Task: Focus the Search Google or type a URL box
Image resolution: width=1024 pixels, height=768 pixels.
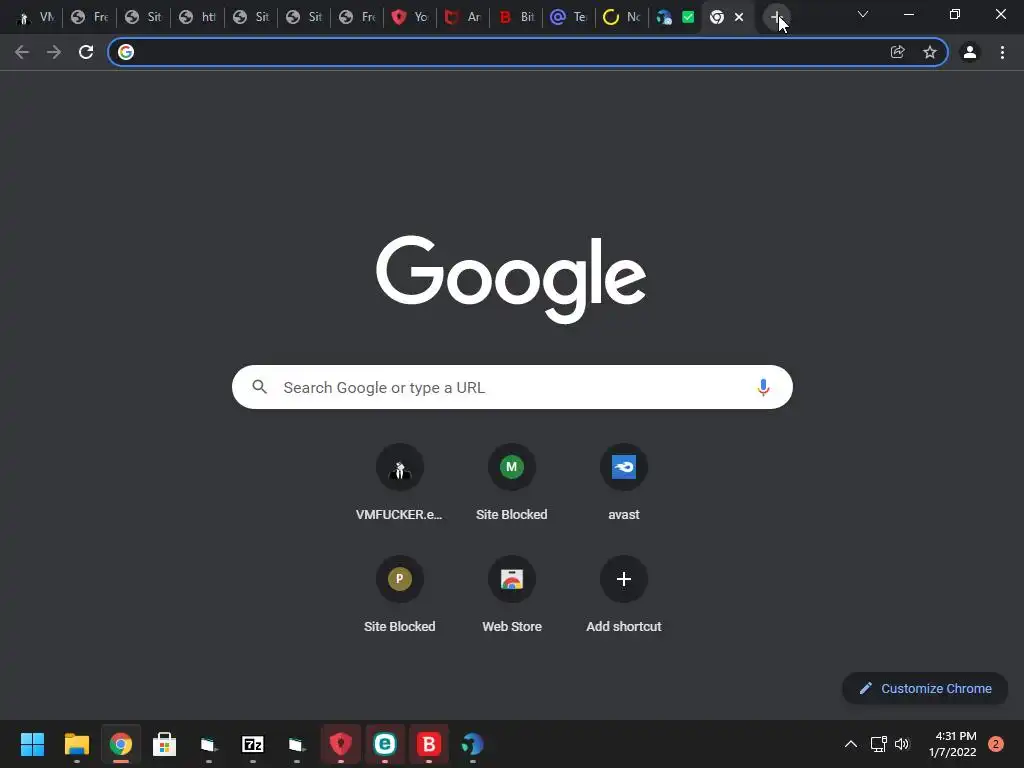Action: pos(512,387)
